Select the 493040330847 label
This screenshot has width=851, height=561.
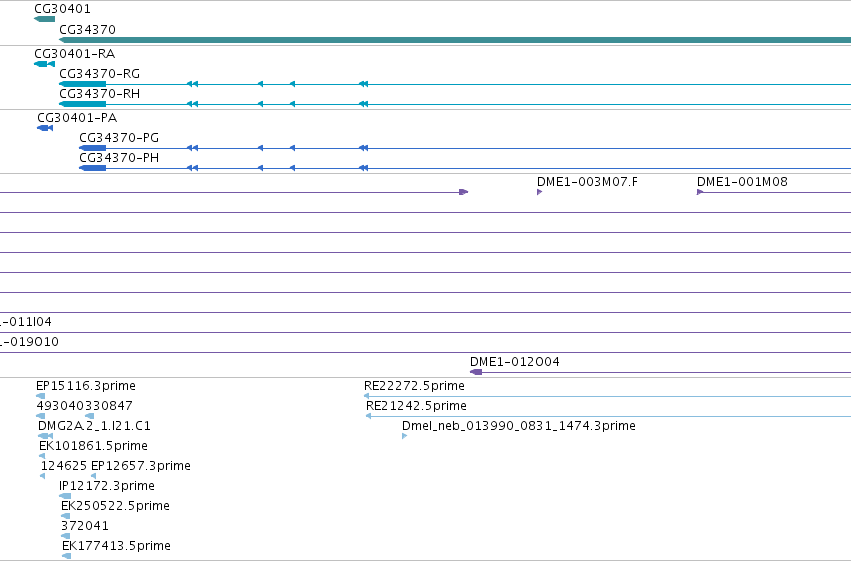point(84,406)
